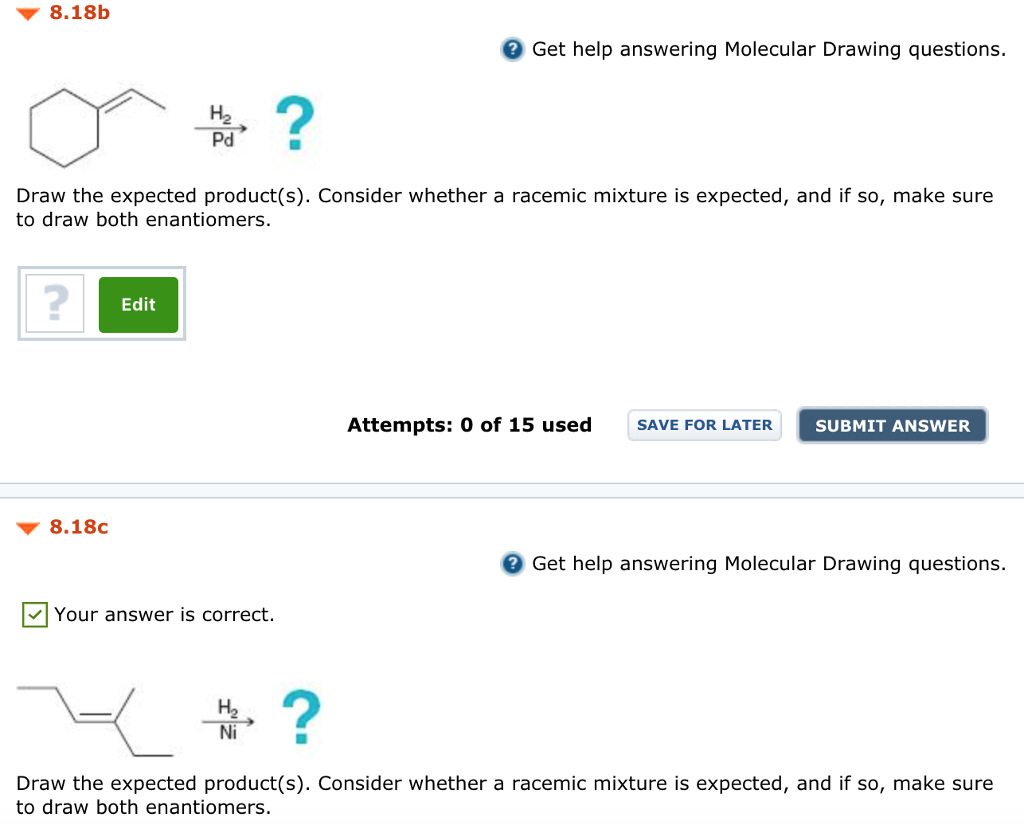The width and height of the screenshot is (1024, 825).
Task: Click the teal product placeholder in 8.18c reaction
Action: tap(301, 716)
